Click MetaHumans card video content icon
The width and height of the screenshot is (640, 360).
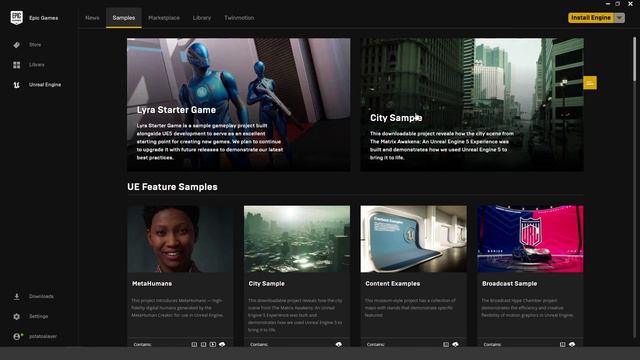[213, 344]
